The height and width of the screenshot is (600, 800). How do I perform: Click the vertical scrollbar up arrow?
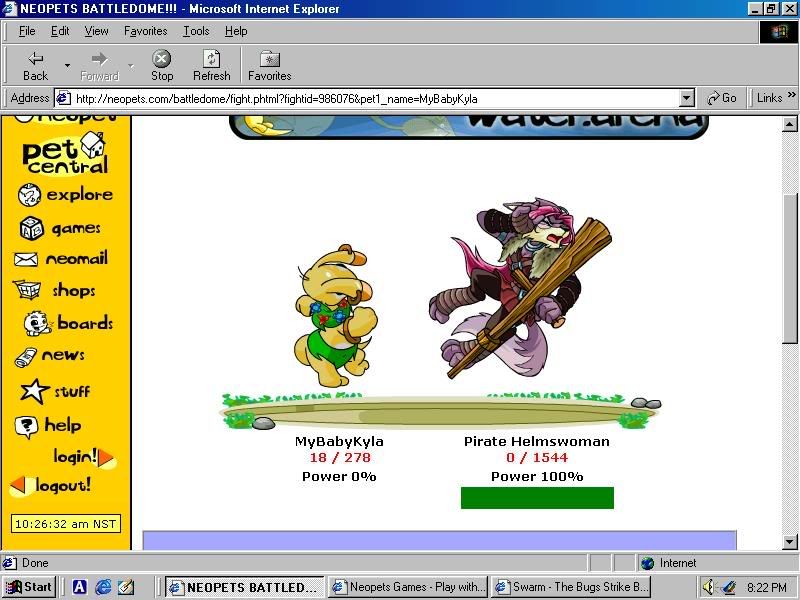789,124
